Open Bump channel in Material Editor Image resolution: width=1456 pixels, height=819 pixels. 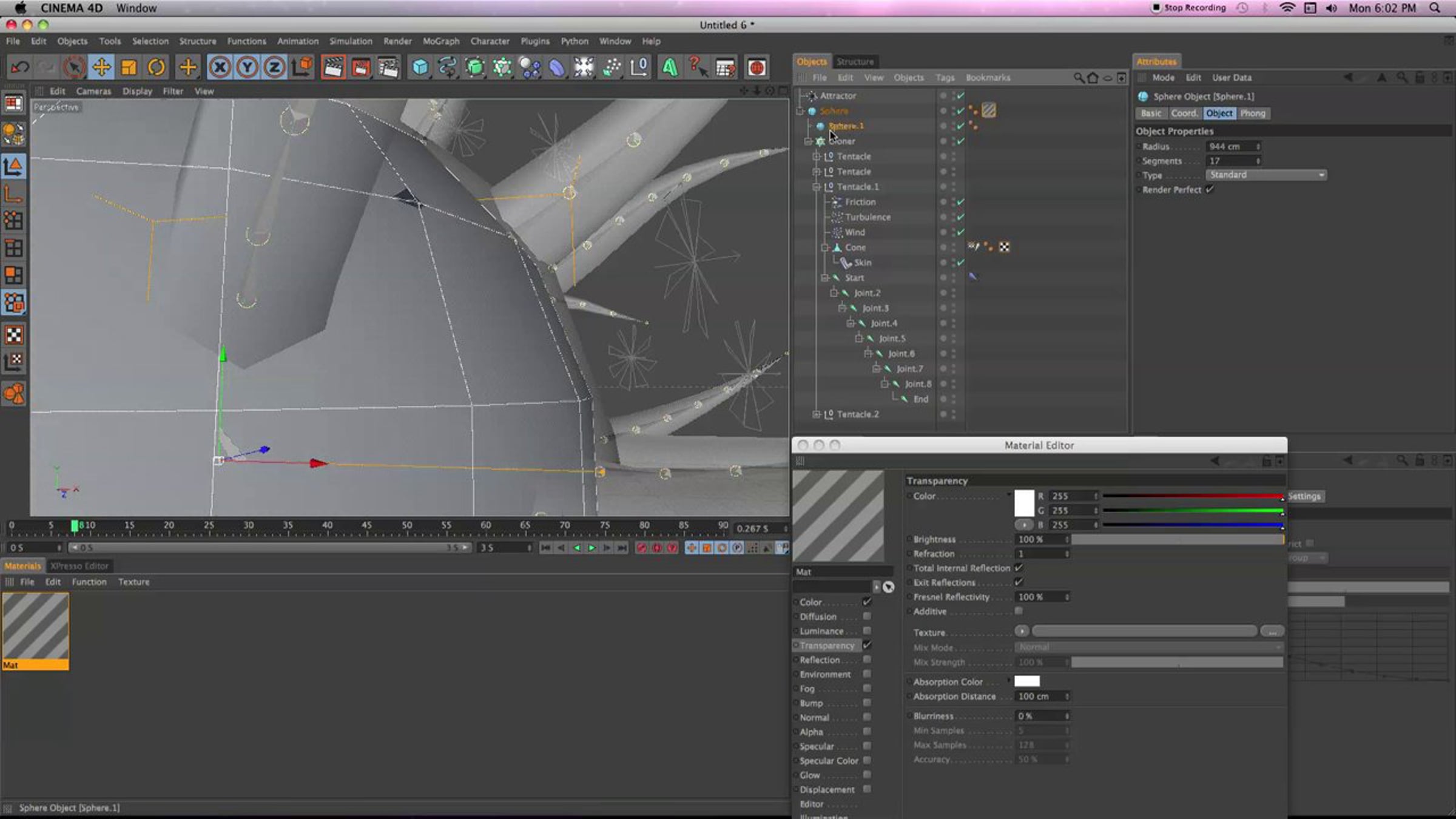tap(811, 703)
